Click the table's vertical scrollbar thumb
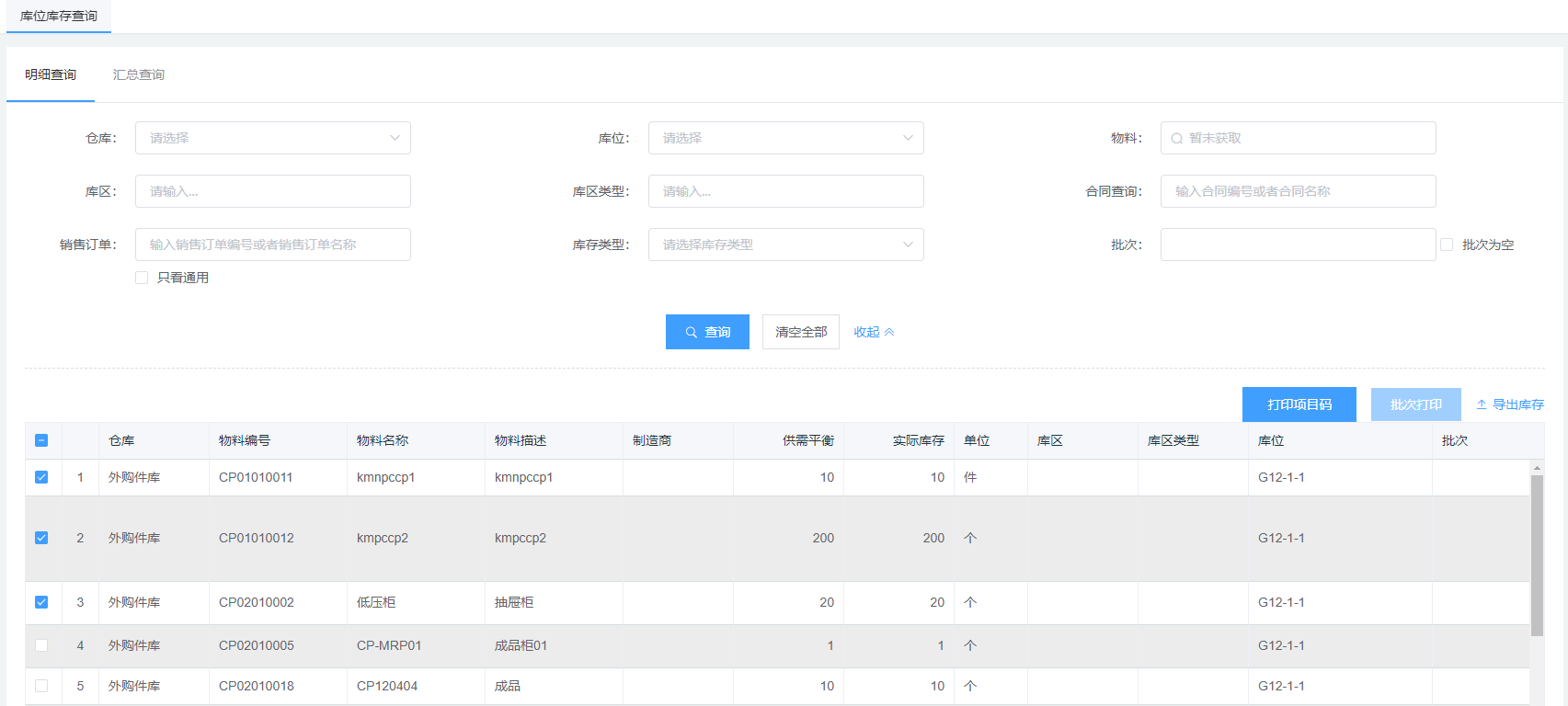This screenshot has width=1568, height=706. pyautogui.click(x=1537, y=552)
